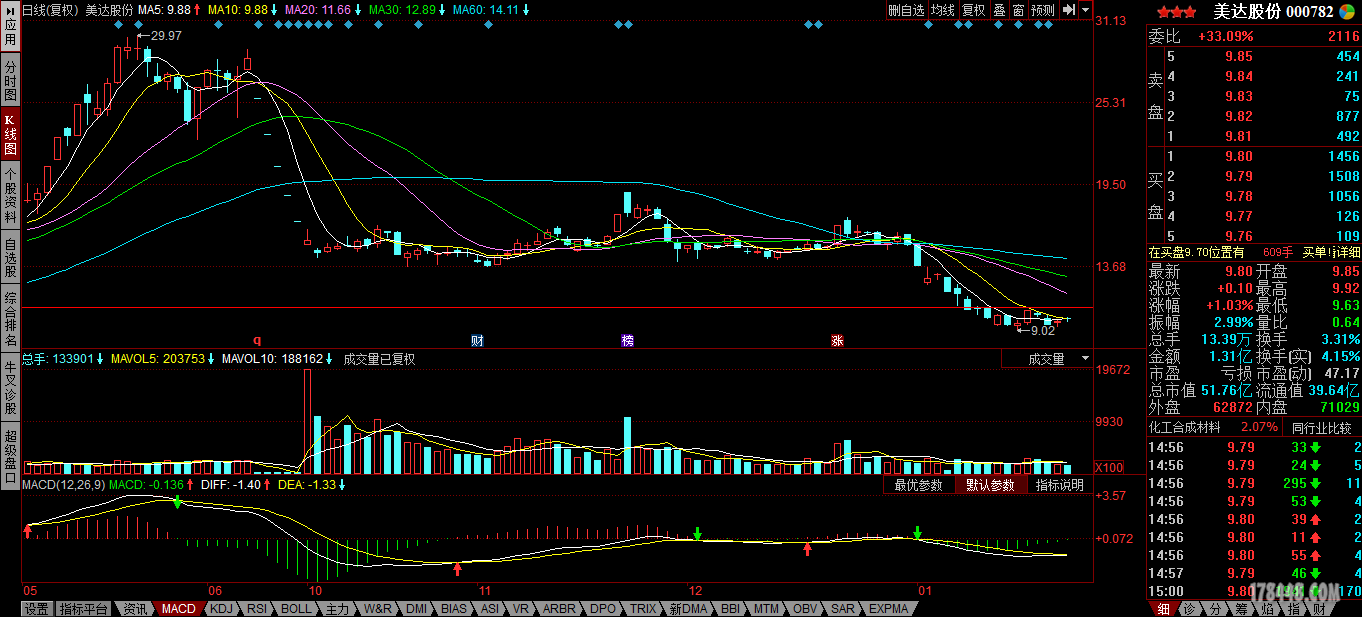Click the skip-to-end arrow icon in chart toolbar
Viewport: 1362px width, 617px height.
(1069, 10)
